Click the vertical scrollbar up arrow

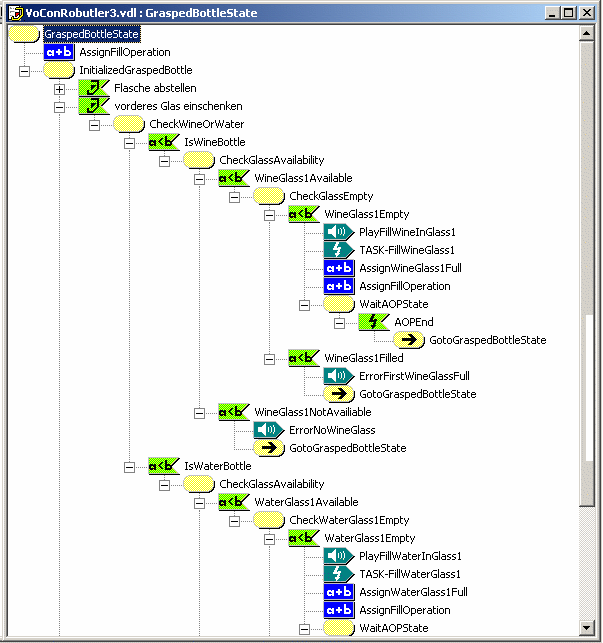tap(589, 33)
